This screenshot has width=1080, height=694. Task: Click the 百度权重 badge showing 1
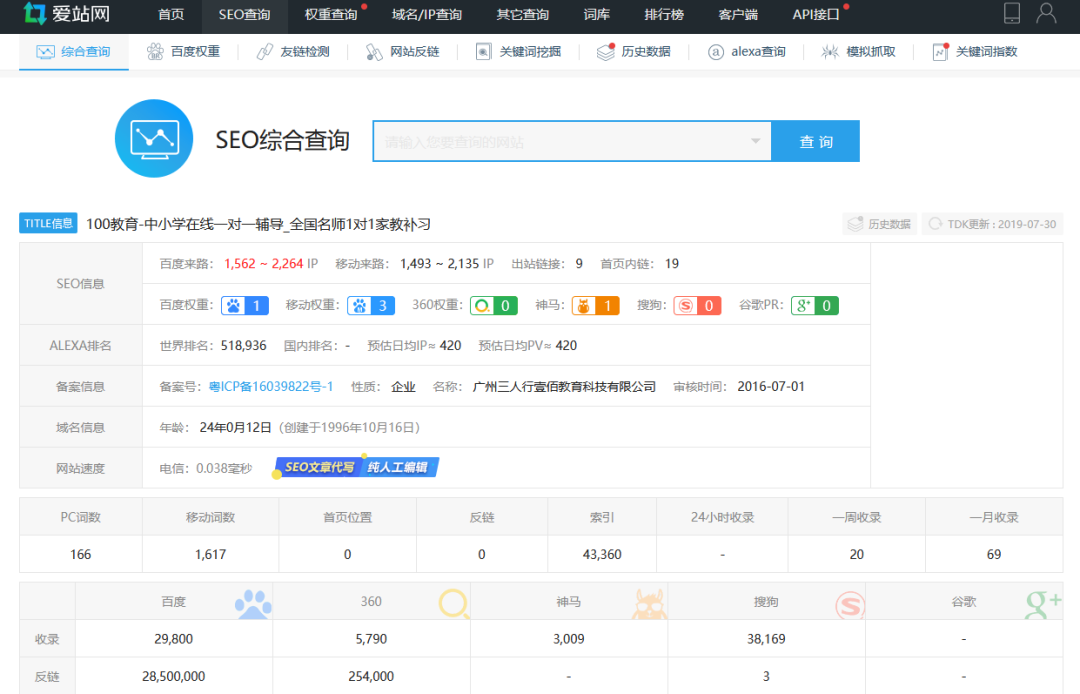click(x=245, y=306)
